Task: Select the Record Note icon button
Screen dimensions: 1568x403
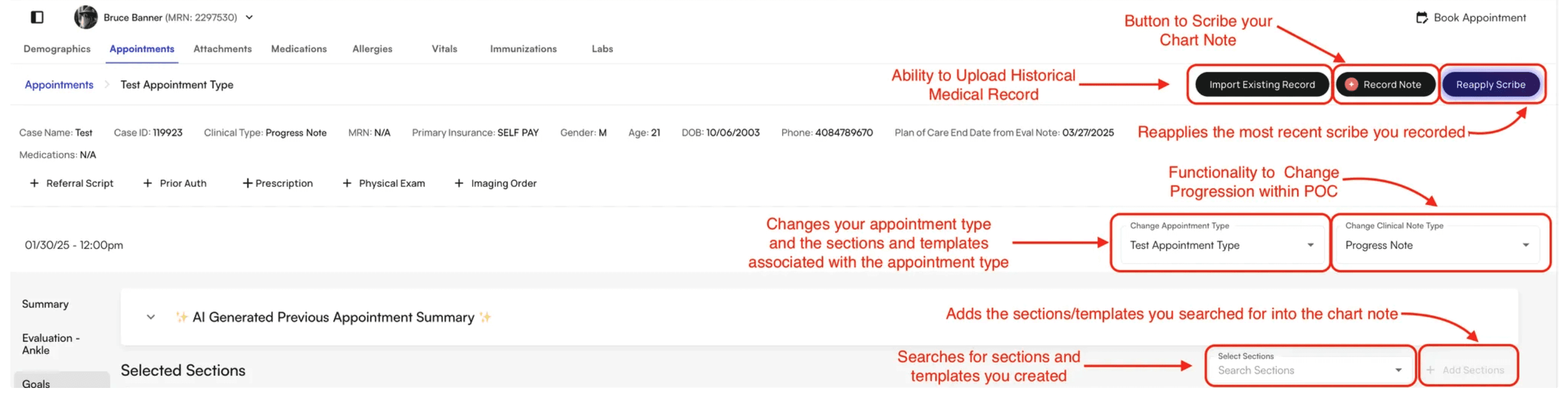Action: pyautogui.click(x=1352, y=85)
